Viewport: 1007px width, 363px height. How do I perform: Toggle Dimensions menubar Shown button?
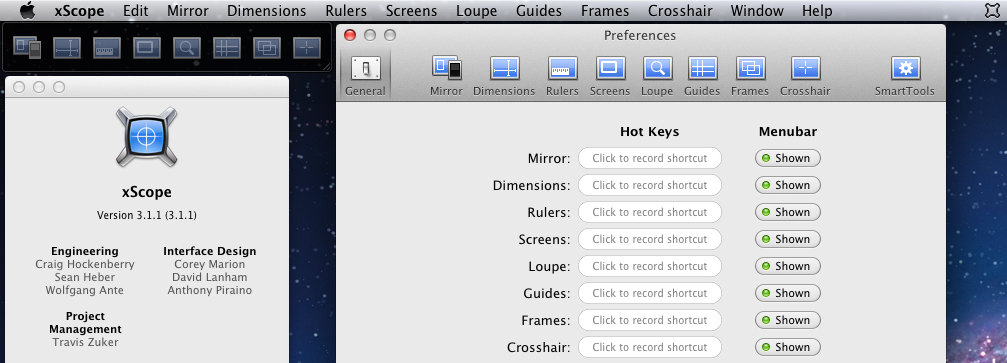(787, 185)
